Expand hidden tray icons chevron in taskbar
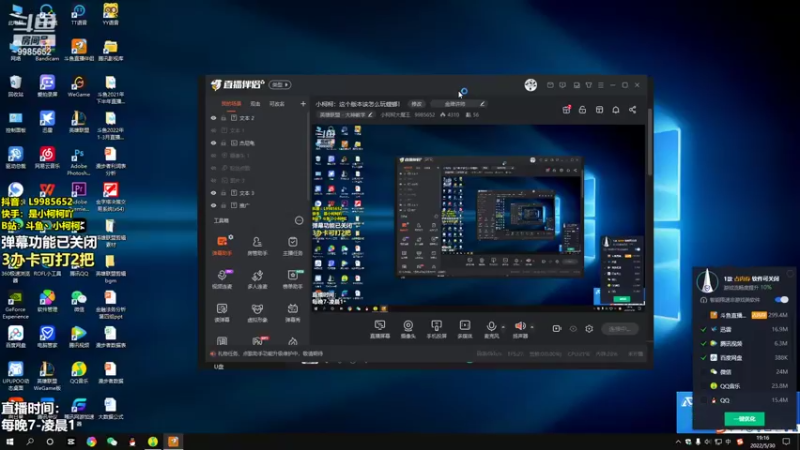The height and width of the screenshot is (450, 800). coord(678,442)
